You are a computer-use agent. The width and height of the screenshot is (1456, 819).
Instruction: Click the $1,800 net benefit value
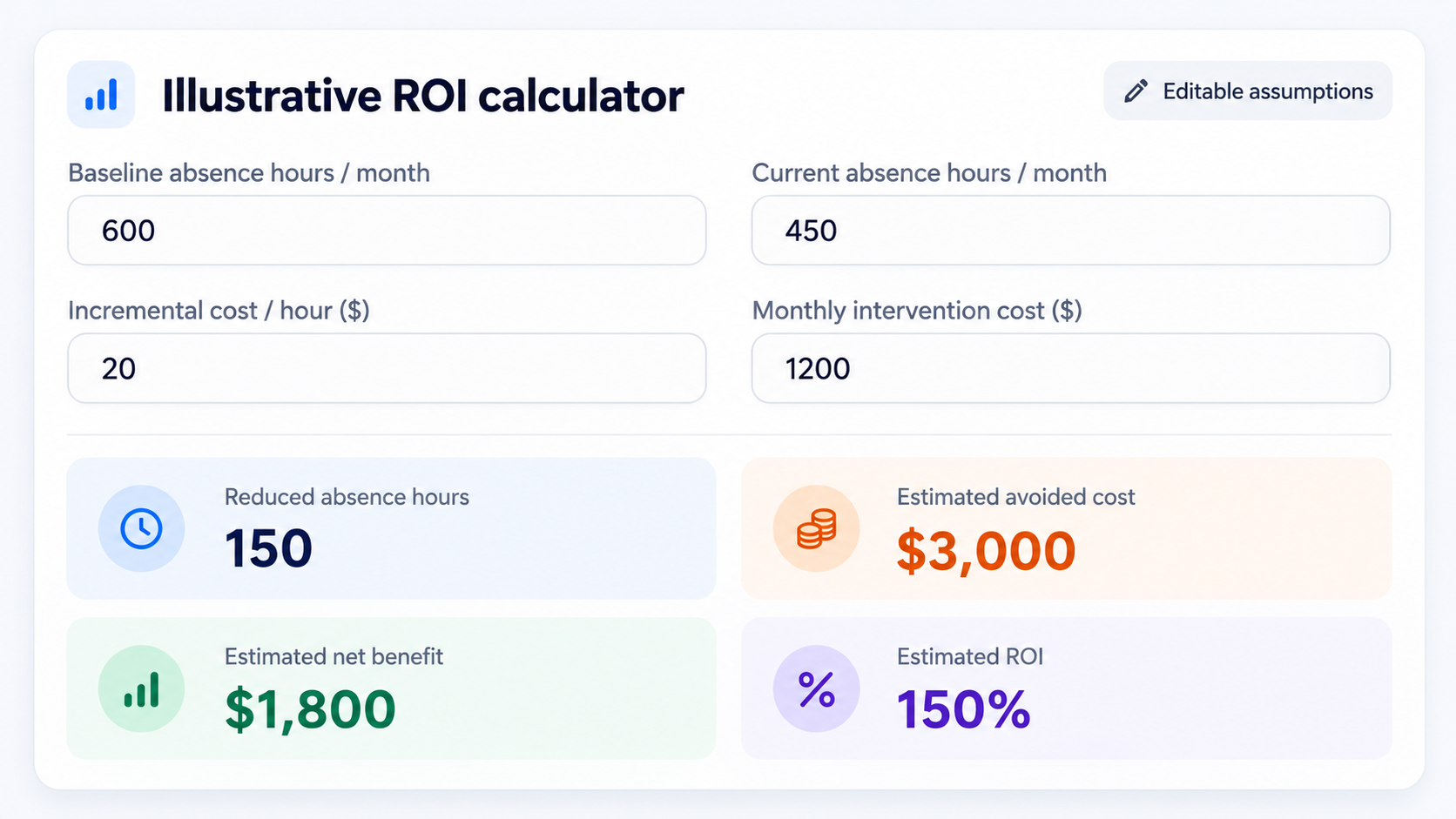pos(310,710)
